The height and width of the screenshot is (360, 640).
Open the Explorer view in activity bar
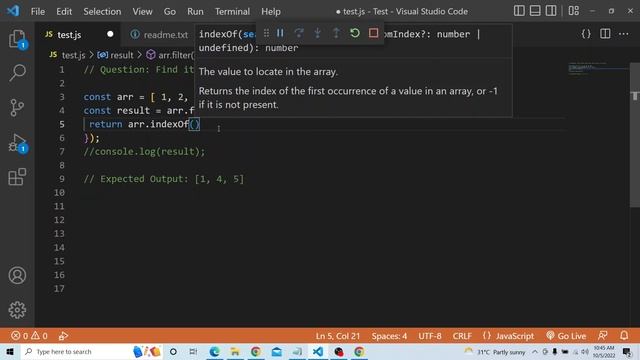point(17,39)
